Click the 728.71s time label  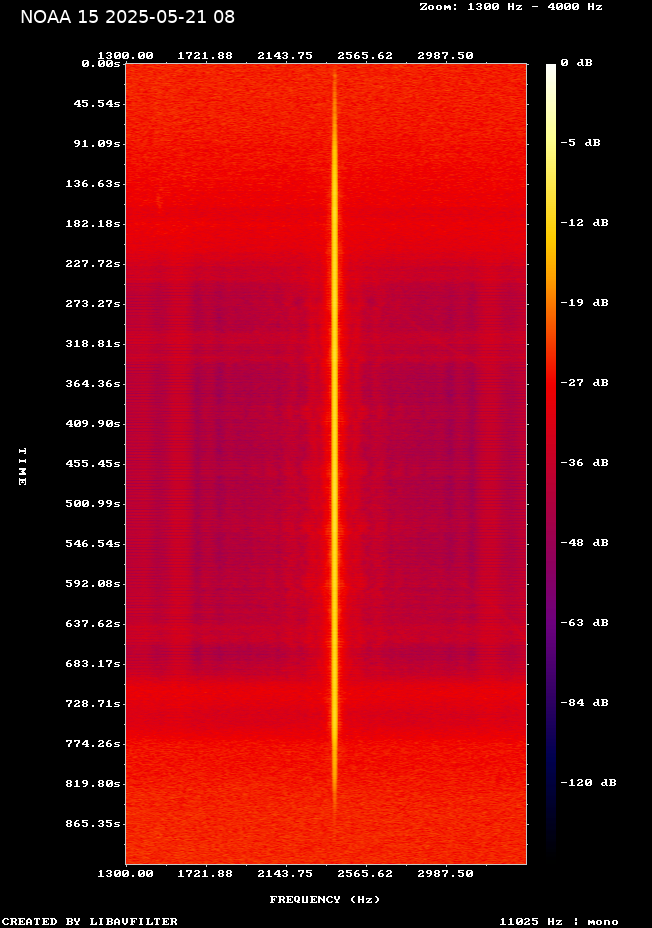[x=93, y=704]
